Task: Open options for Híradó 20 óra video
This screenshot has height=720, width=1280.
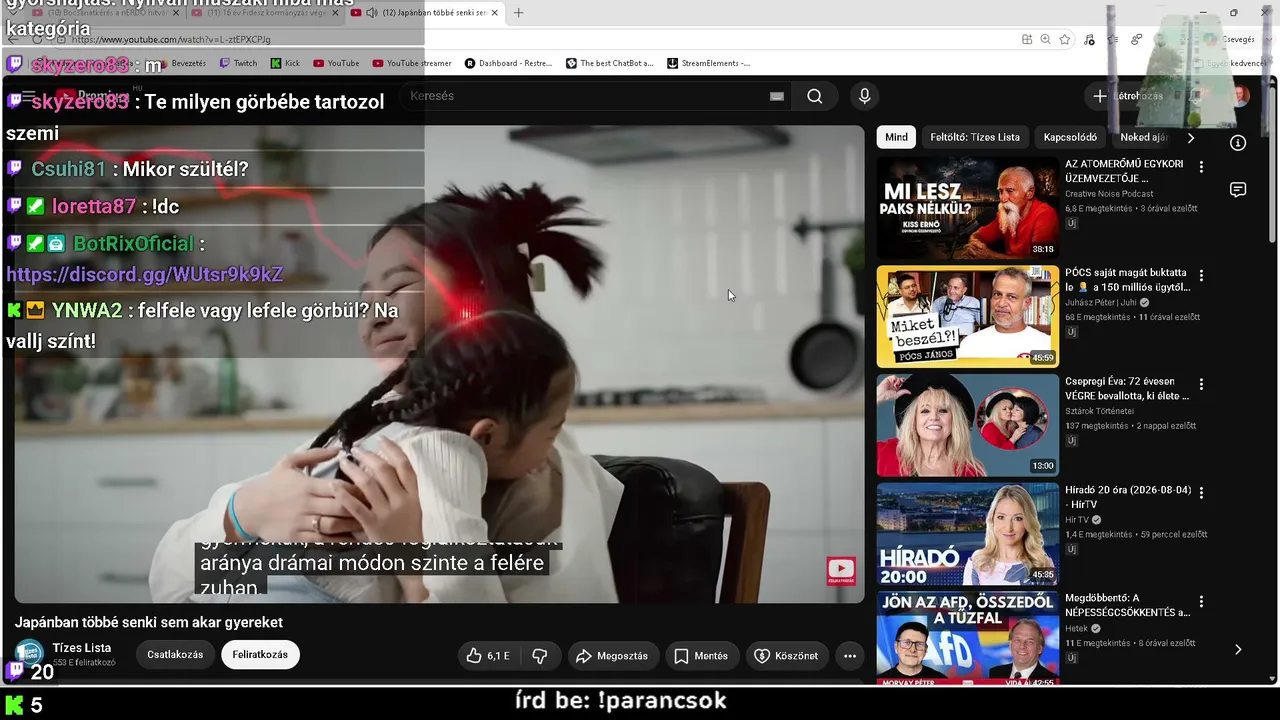Action: [x=1201, y=493]
